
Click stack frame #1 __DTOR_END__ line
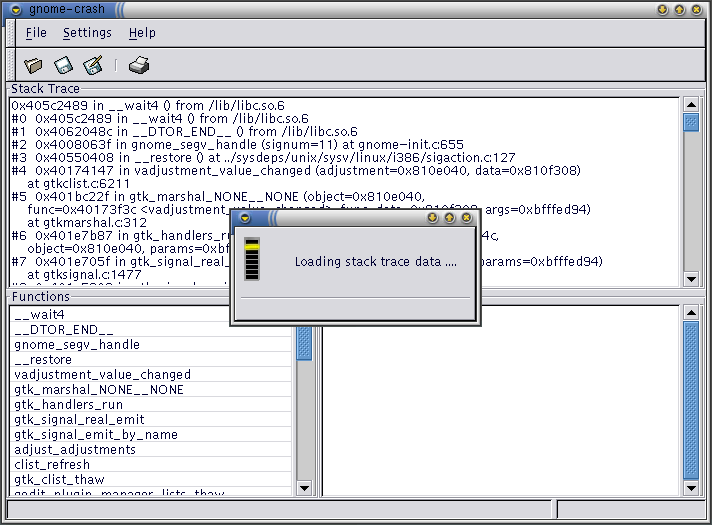tap(184, 131)
